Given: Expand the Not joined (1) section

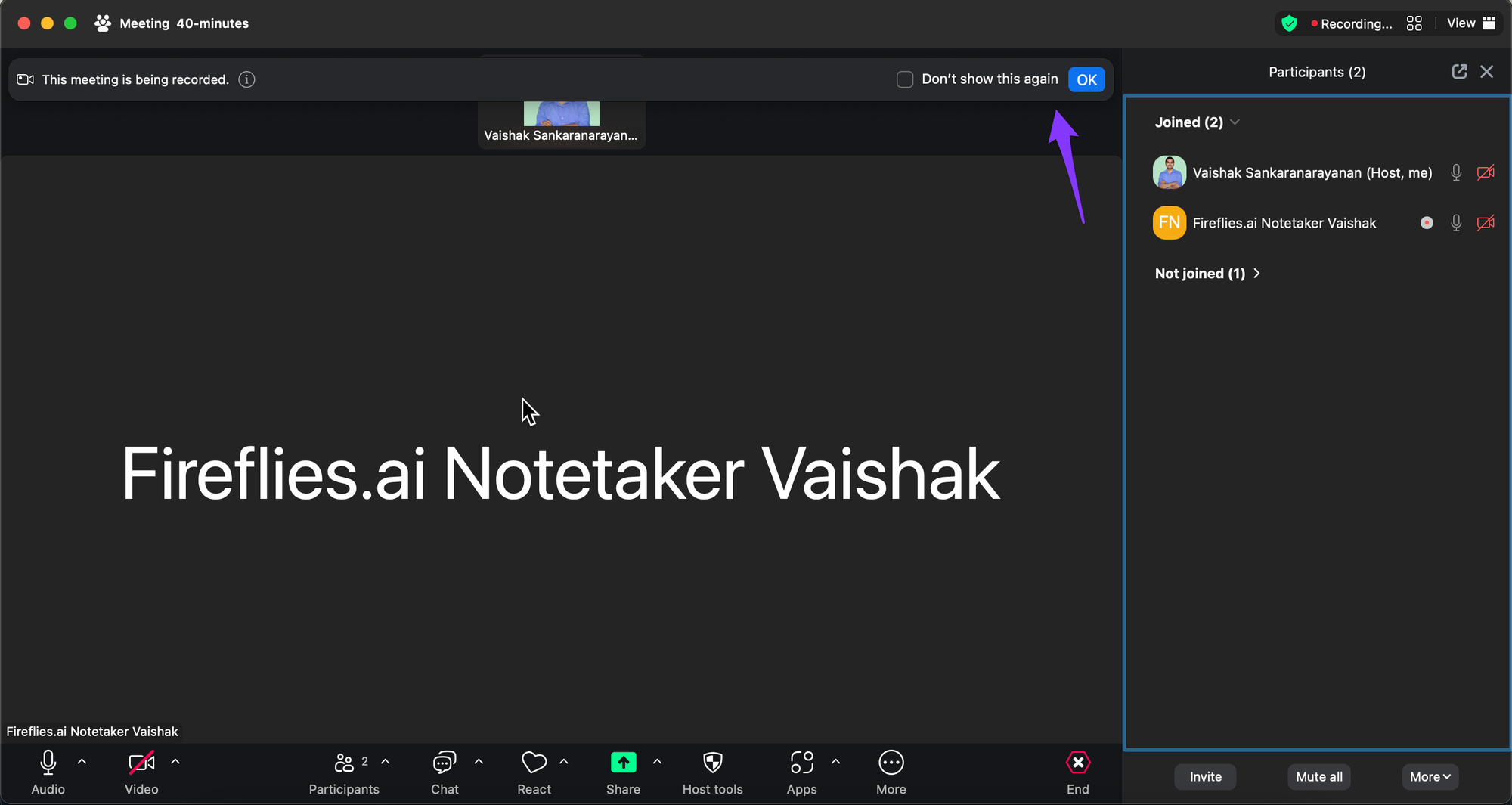Looking at the screenshot, I should pos(1207,274).
